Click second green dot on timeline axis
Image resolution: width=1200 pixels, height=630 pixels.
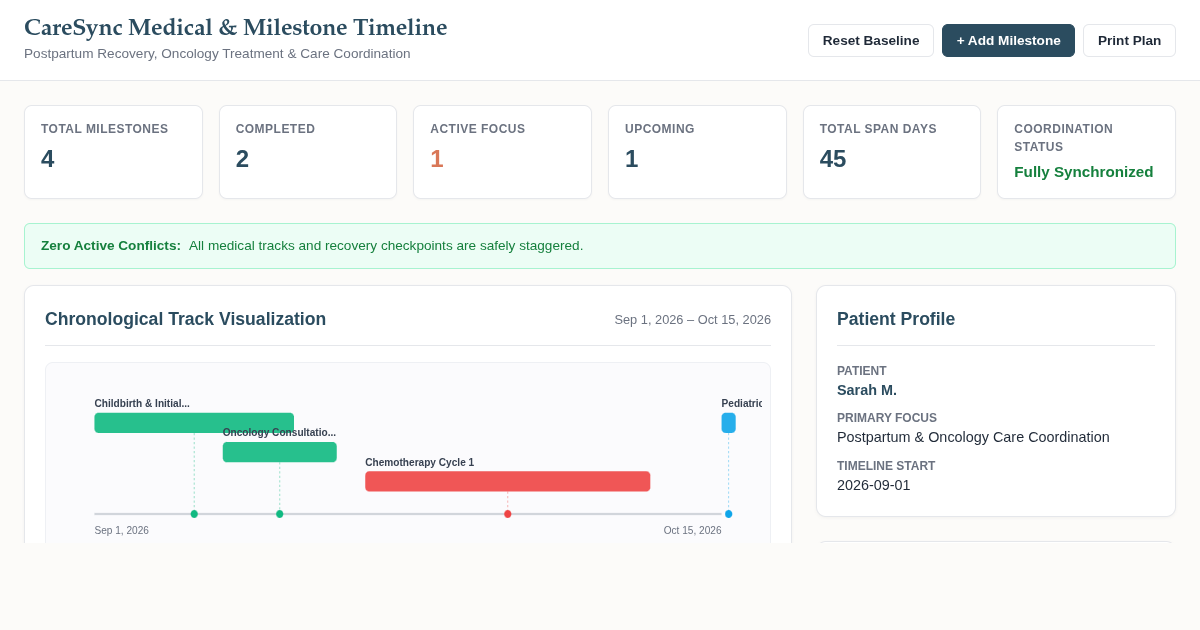279,514
